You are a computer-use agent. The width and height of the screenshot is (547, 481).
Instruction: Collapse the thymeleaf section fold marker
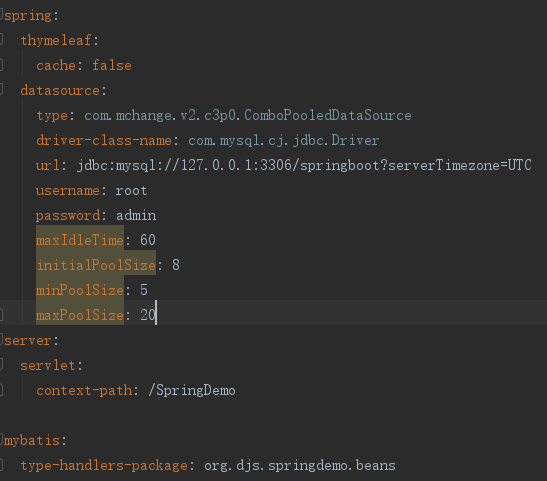click(1, 39)
